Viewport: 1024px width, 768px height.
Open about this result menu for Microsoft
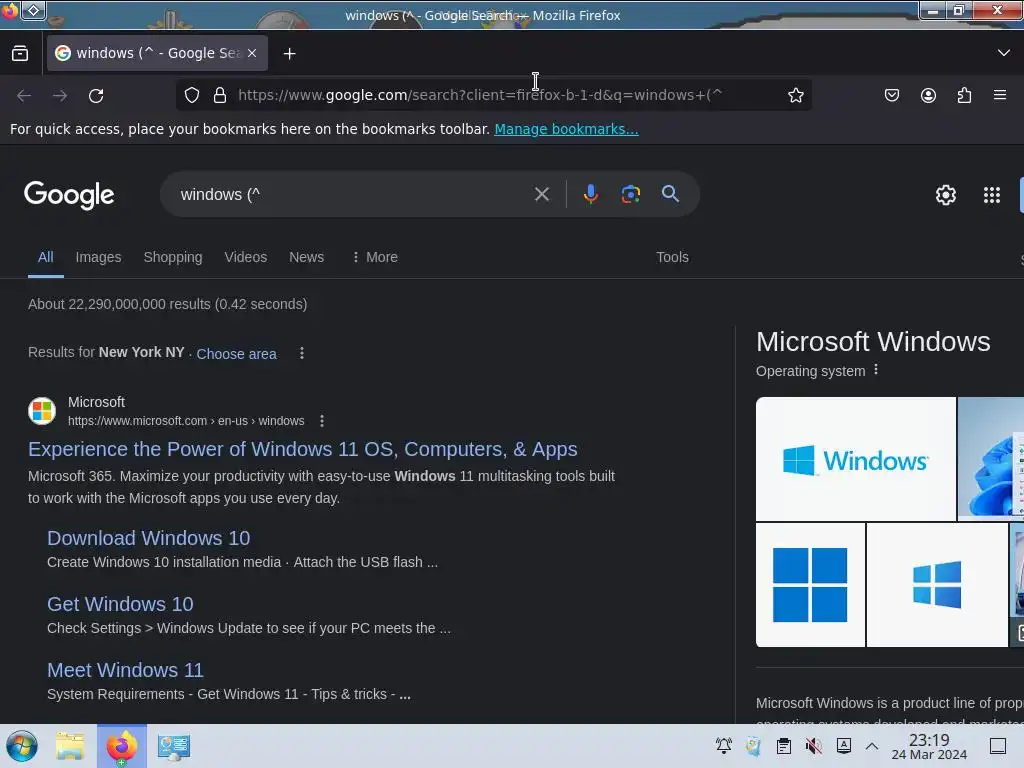point(321,421)
